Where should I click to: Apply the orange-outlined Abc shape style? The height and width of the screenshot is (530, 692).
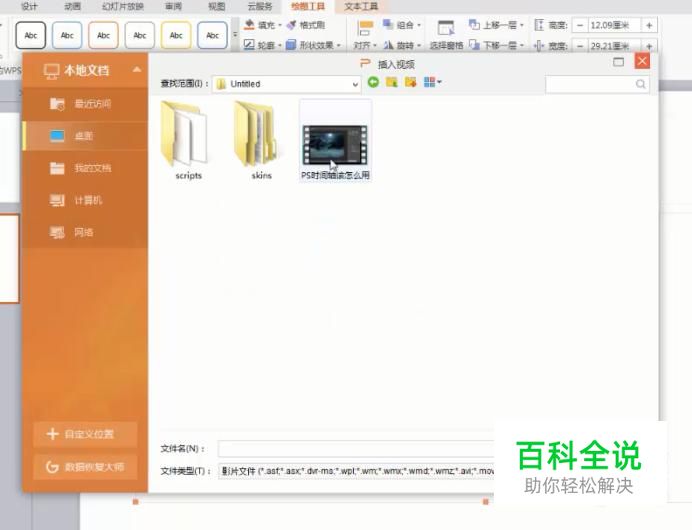point(103,35)
